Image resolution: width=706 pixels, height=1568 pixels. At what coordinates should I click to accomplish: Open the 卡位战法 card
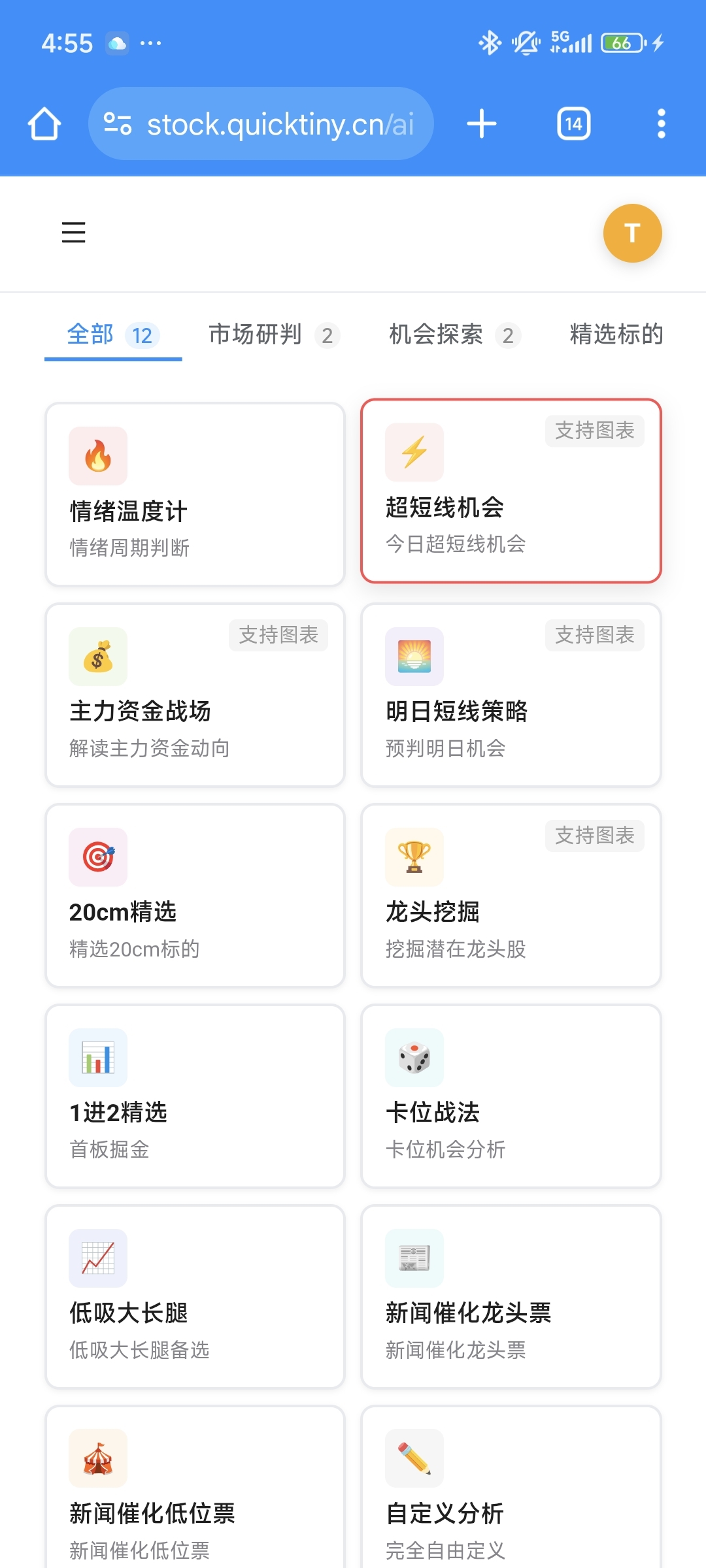tap(511, 1096)
